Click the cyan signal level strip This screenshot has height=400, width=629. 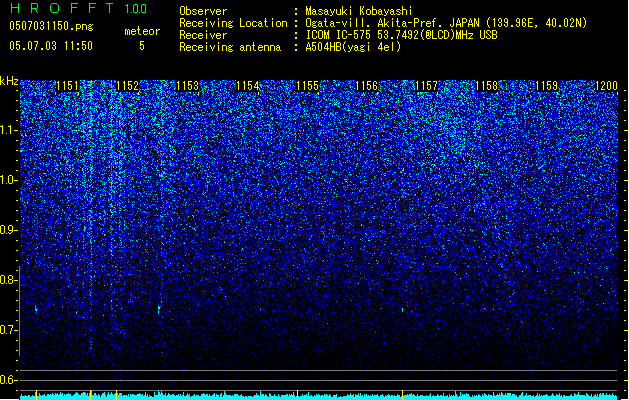[x=319, y=396]
